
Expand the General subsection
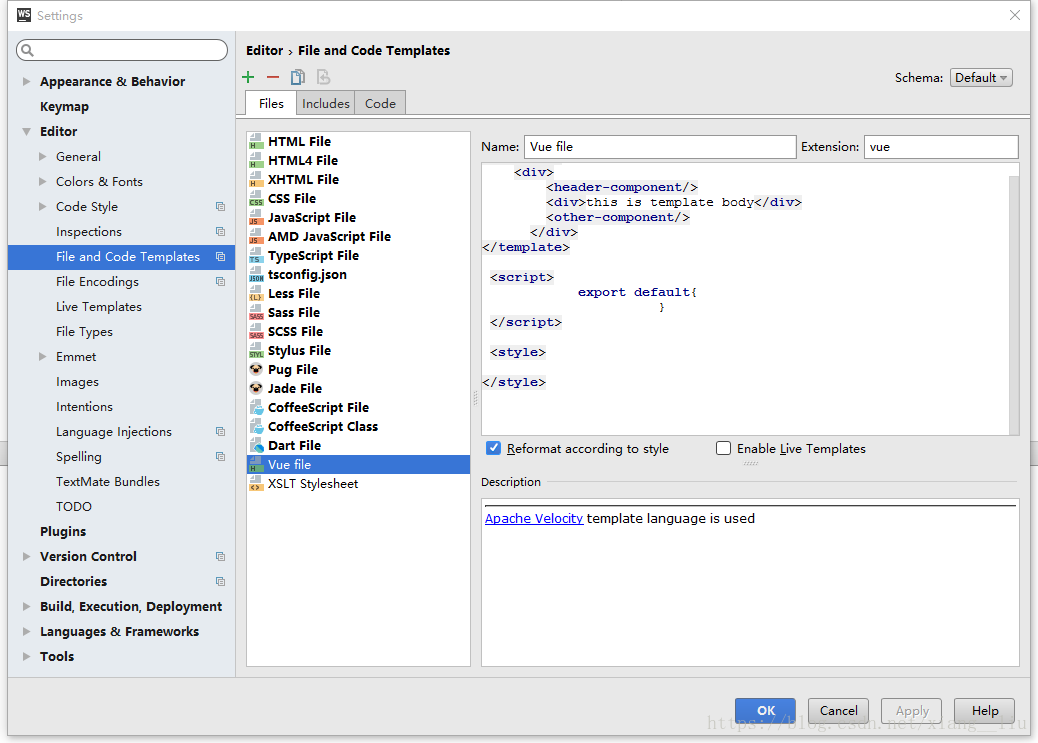click(43, 156)
